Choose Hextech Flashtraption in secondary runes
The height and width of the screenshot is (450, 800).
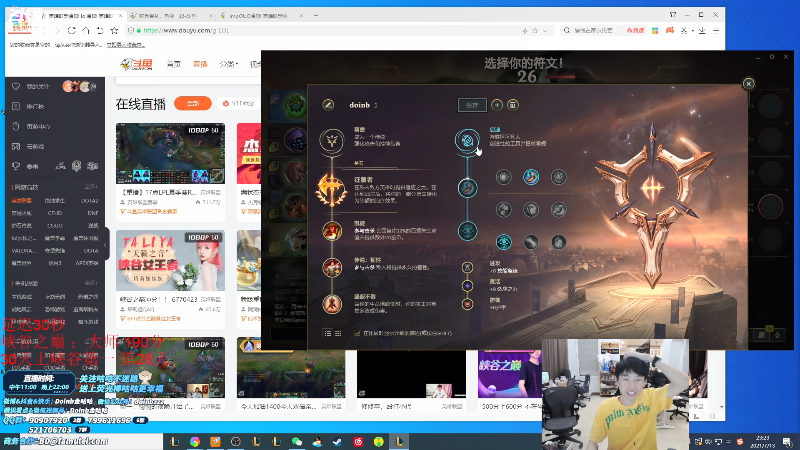coord(504,177)
